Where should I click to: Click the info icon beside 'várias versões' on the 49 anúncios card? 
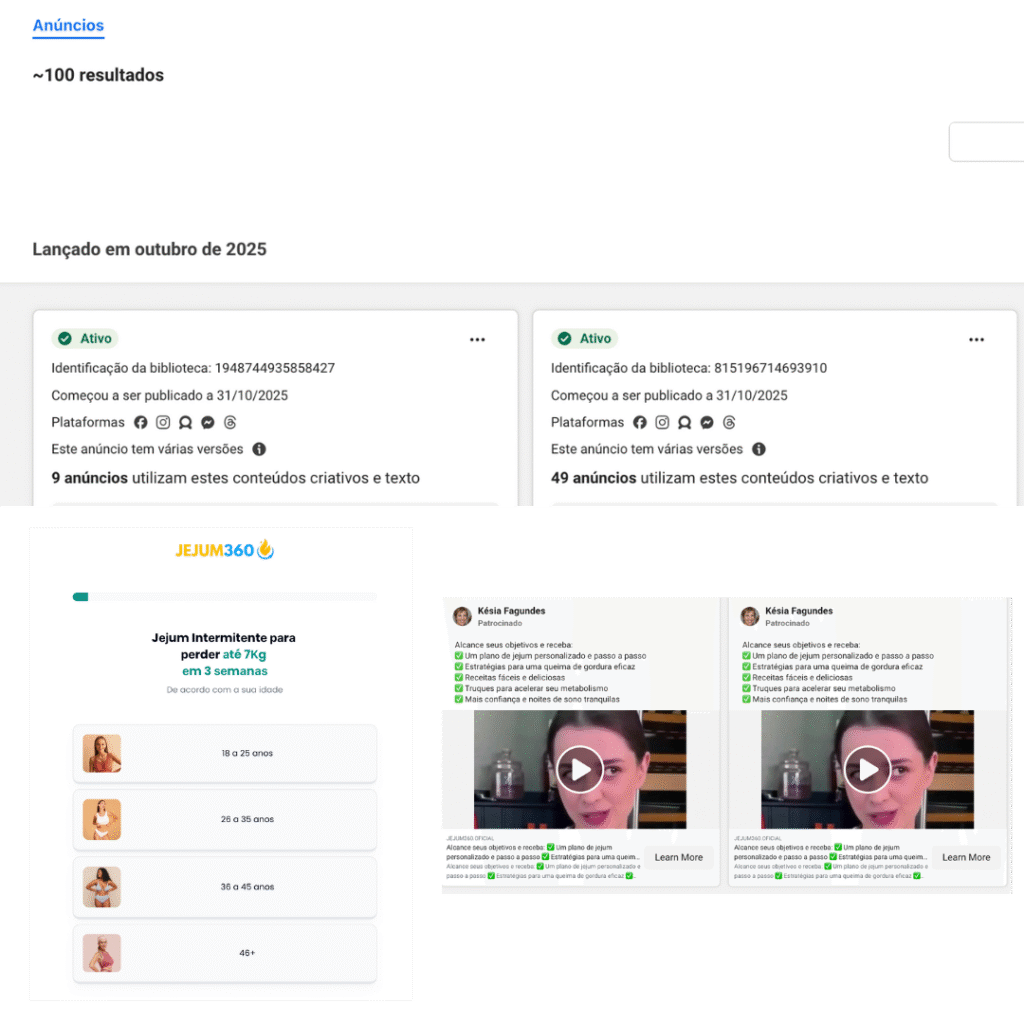point(759,450)
